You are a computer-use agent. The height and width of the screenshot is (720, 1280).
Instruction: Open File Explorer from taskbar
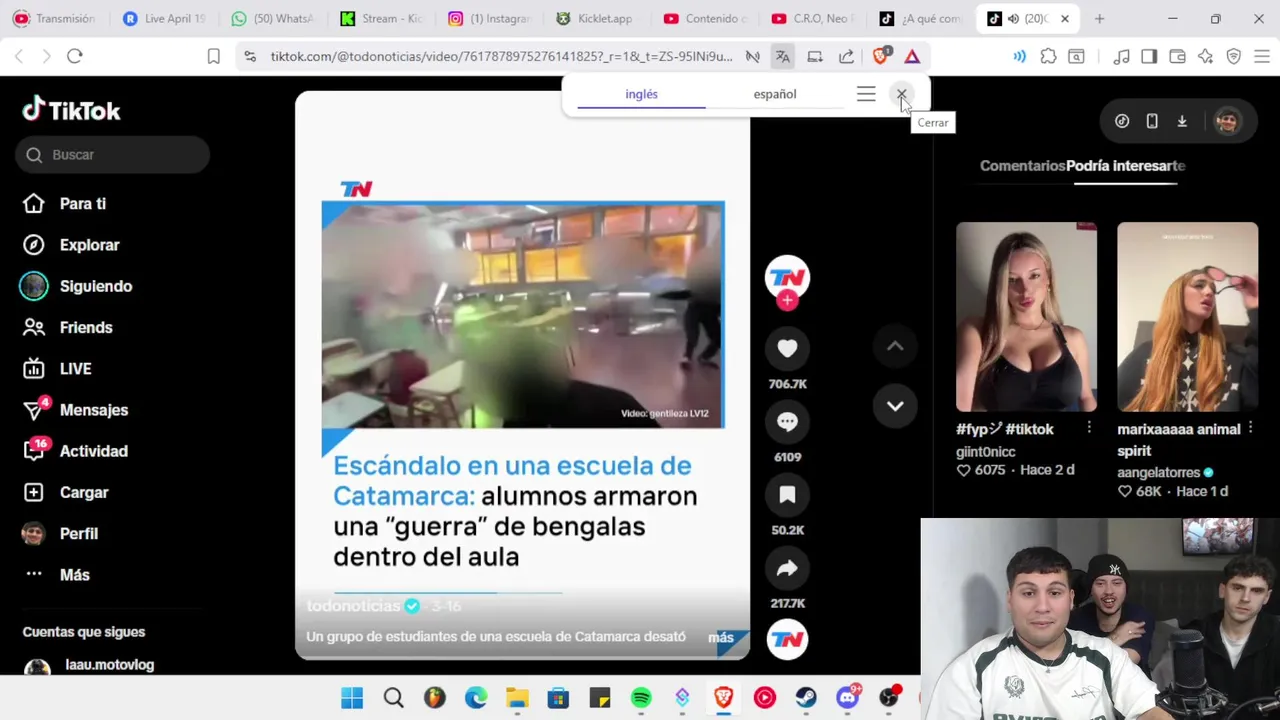point(517,698)
